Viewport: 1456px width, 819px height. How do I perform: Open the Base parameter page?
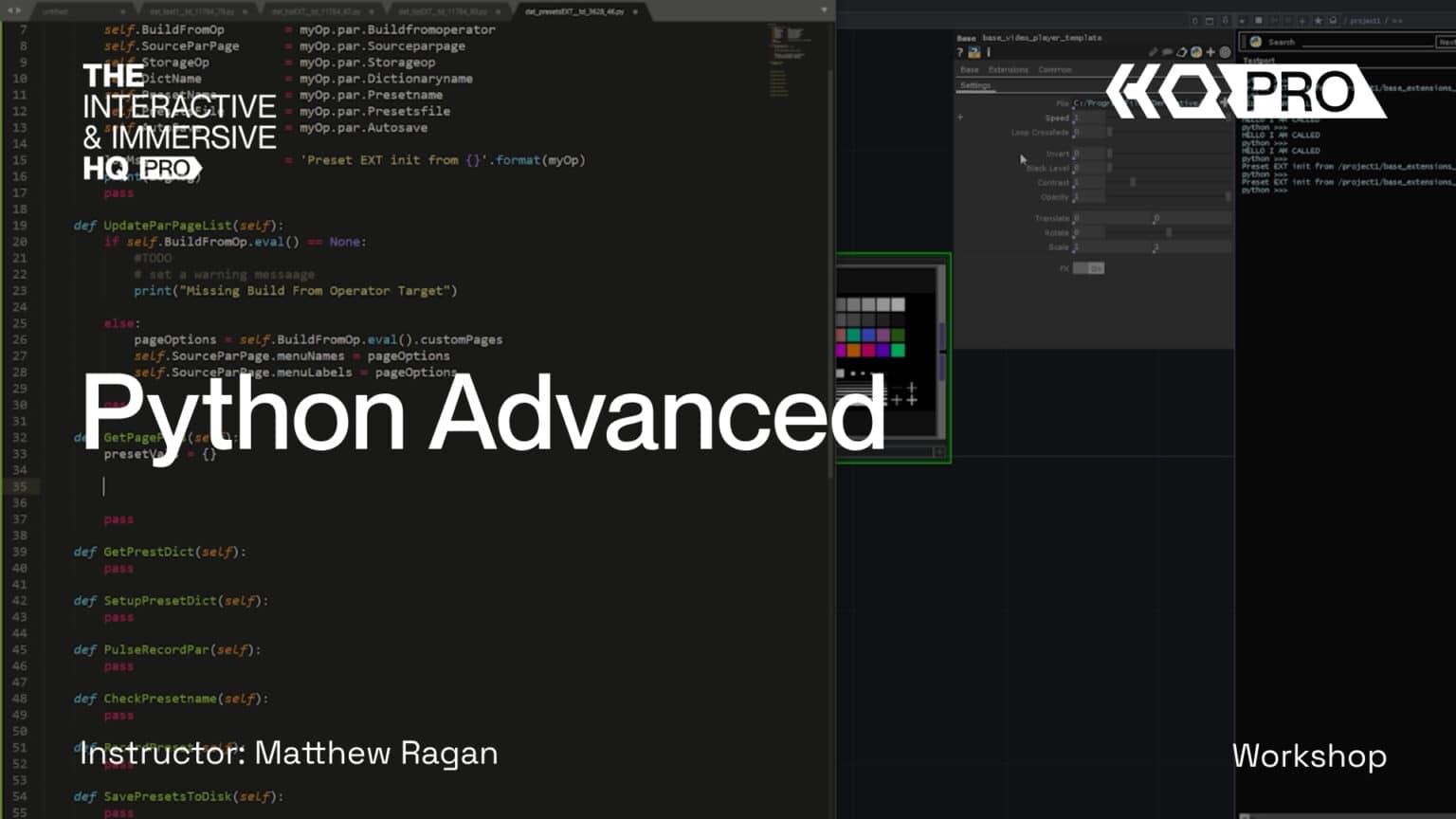pyautogui.click(x=970, y=69)
